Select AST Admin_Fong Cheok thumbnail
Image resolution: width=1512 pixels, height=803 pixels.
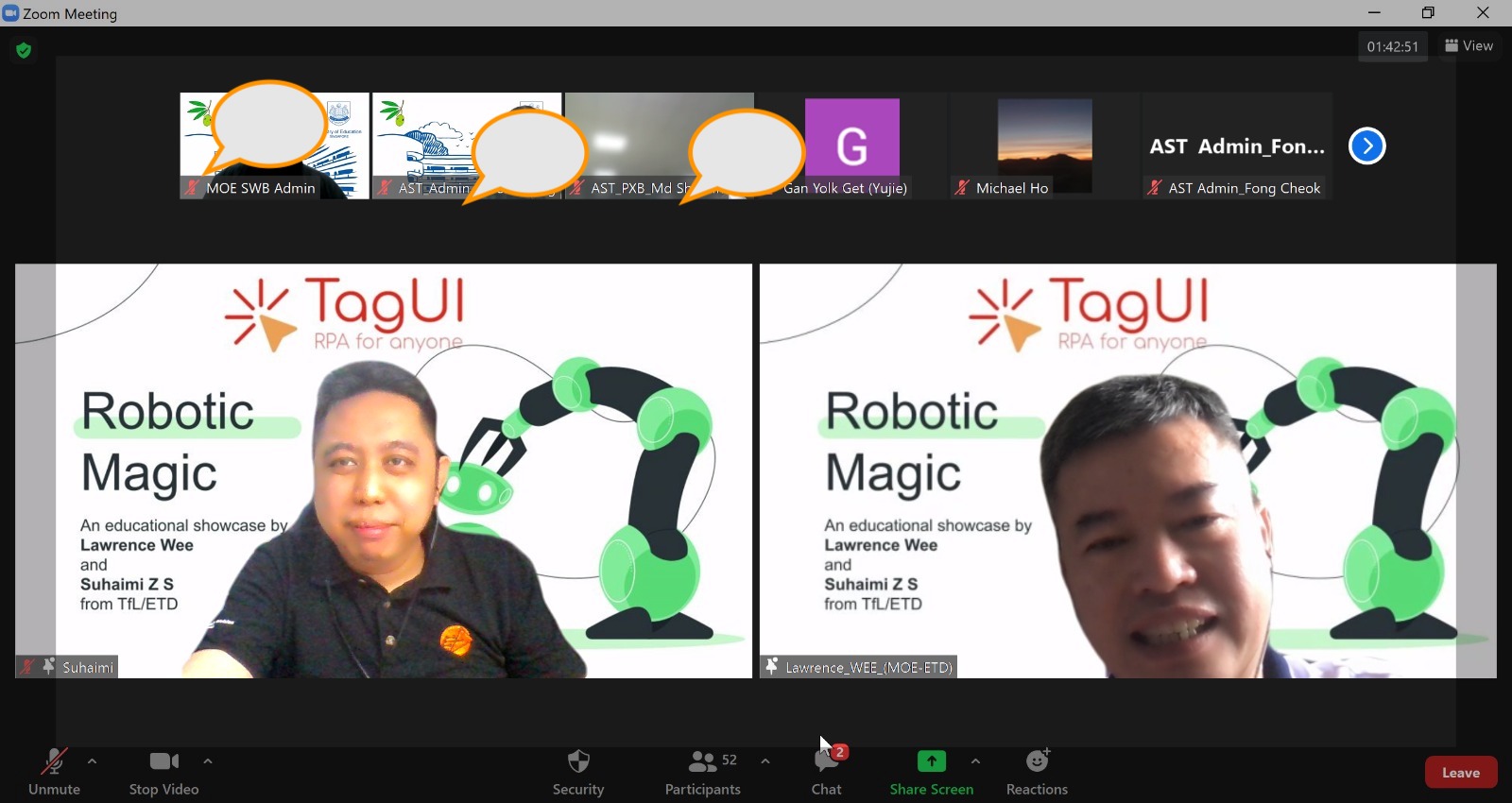point(1238,145)
